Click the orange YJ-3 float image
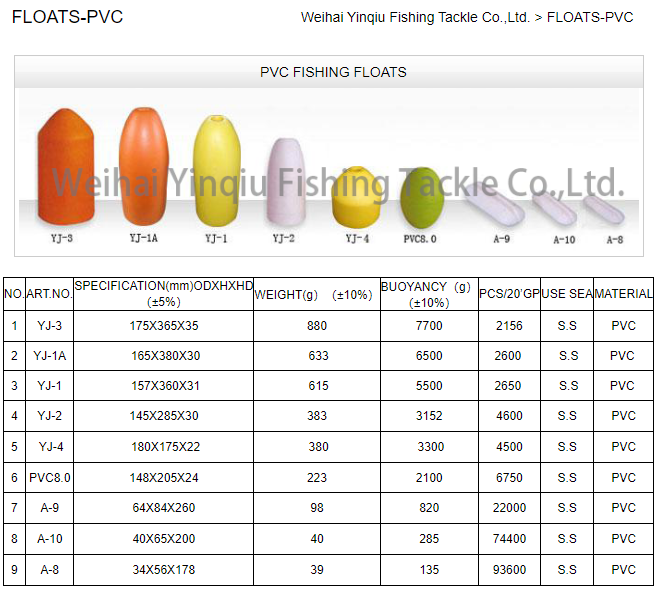 (x=66, y=168)
